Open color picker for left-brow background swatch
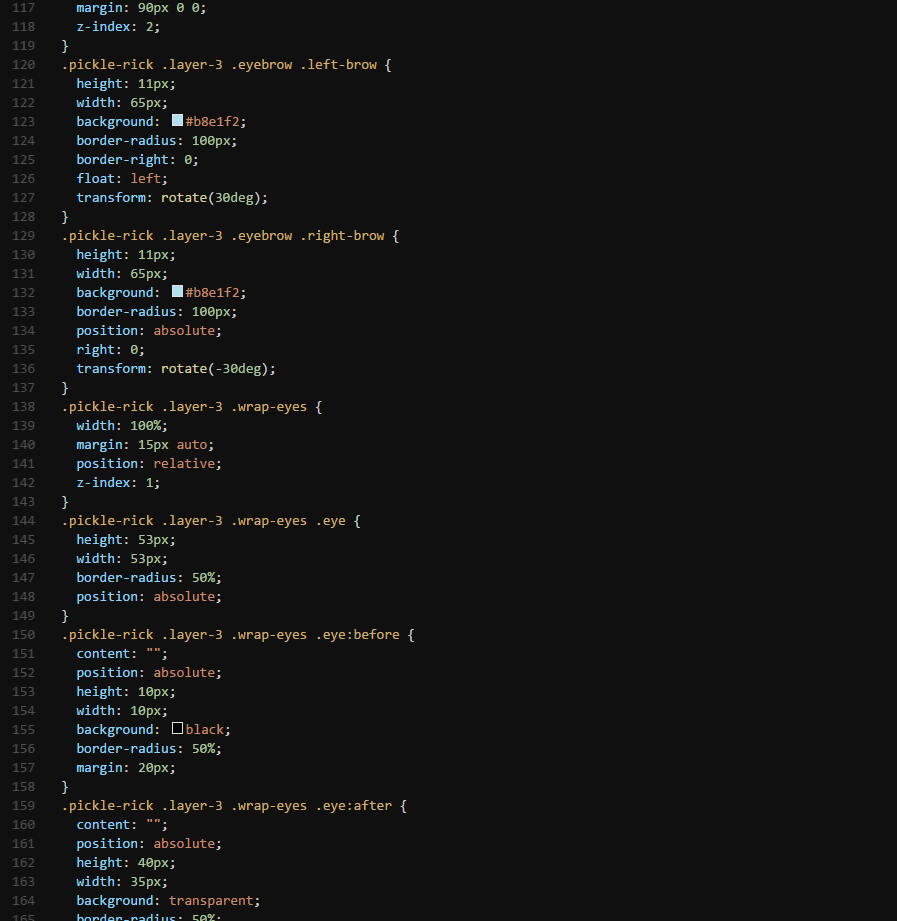This screenshot has width=897, height=921. (x=177, y=121)
